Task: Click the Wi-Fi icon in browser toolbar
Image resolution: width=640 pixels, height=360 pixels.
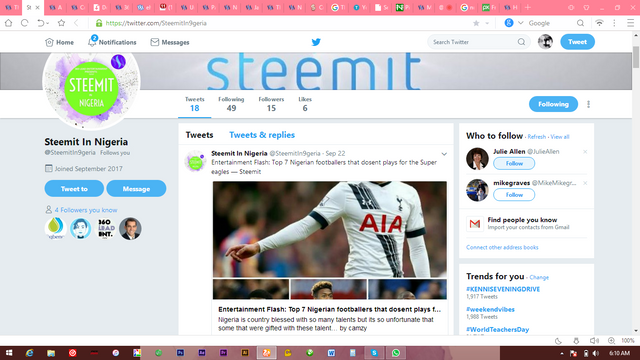Action: tap(599, 23)
